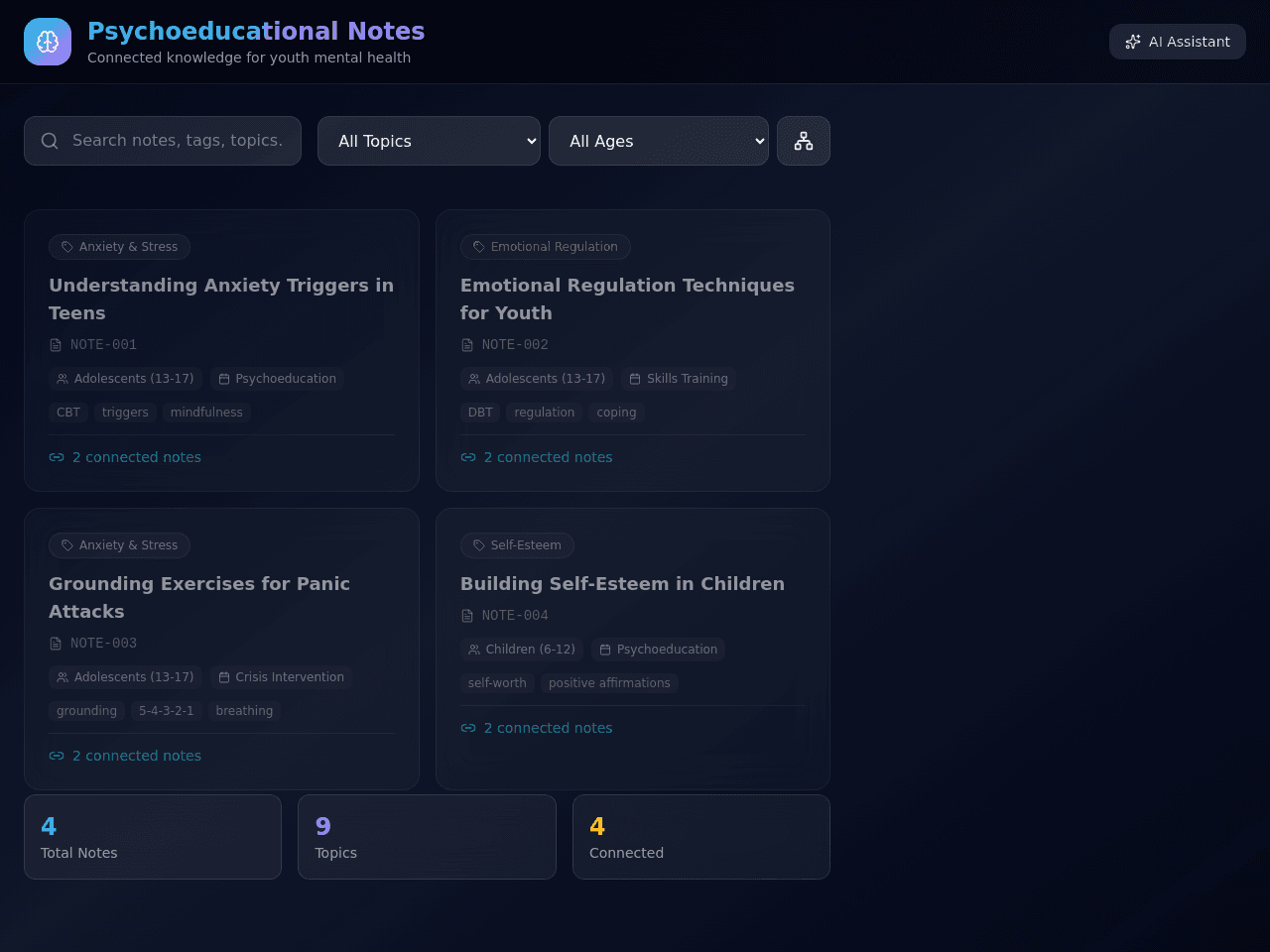View connected notes link on NOTE-004 card
This screenshot has height=952, width=1270.
click(537, 728)
